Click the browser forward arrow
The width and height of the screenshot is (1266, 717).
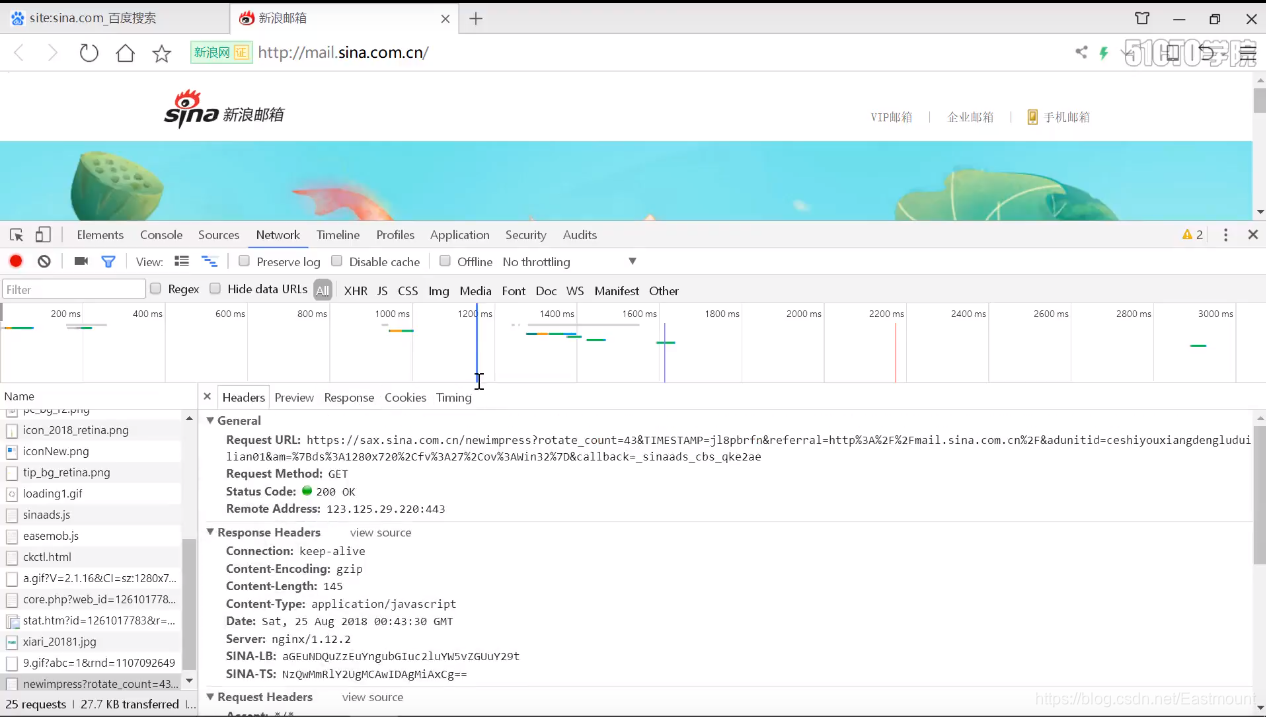point(53,53)
